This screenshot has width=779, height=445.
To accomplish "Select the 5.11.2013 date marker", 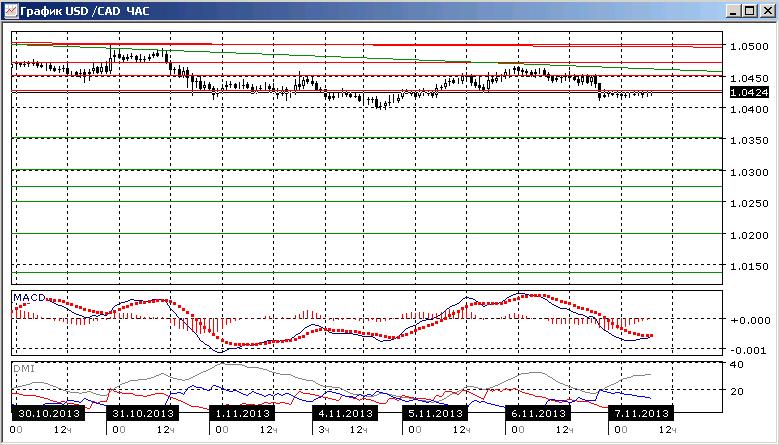I will (x=435, y=413).
